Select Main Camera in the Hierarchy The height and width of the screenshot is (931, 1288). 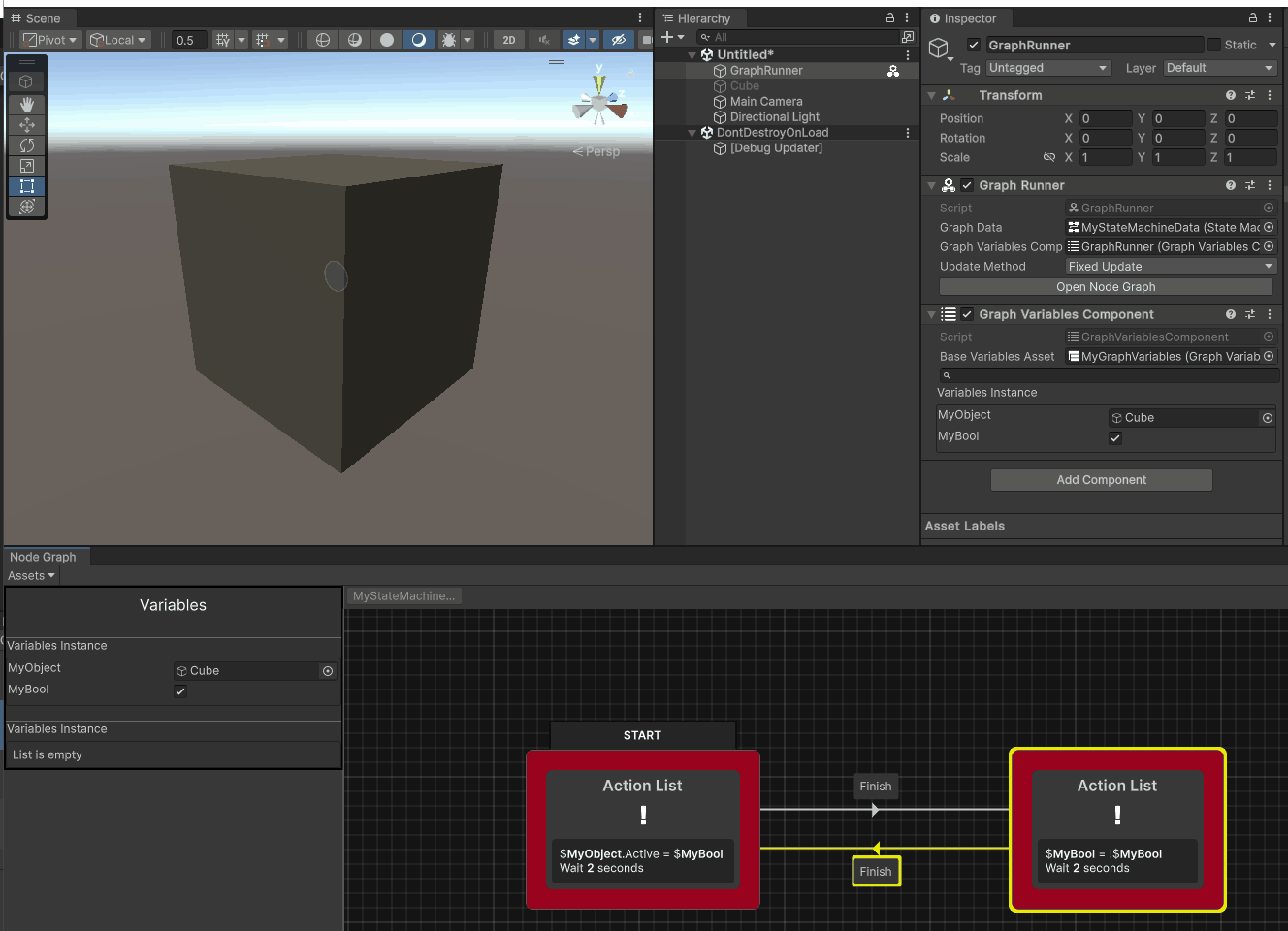tap(765, 102)
